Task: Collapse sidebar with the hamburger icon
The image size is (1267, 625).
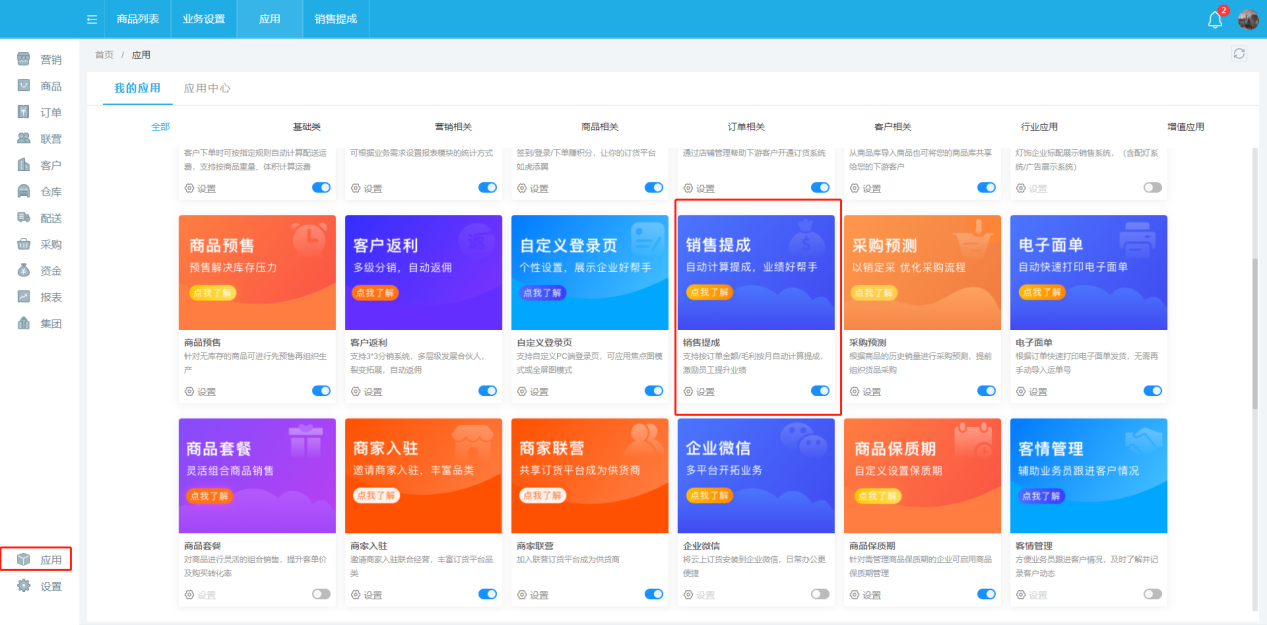Action: [x=92, y=19]
